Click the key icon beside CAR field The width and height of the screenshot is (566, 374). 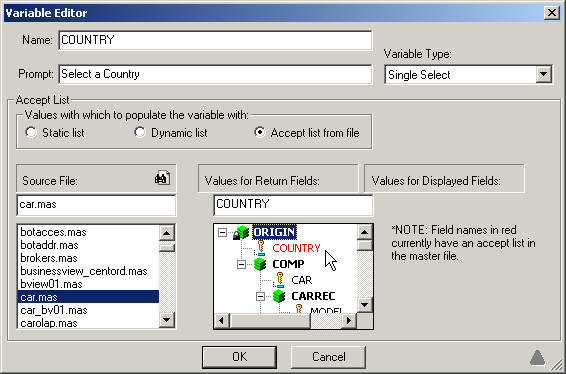(x=279, y=280)
